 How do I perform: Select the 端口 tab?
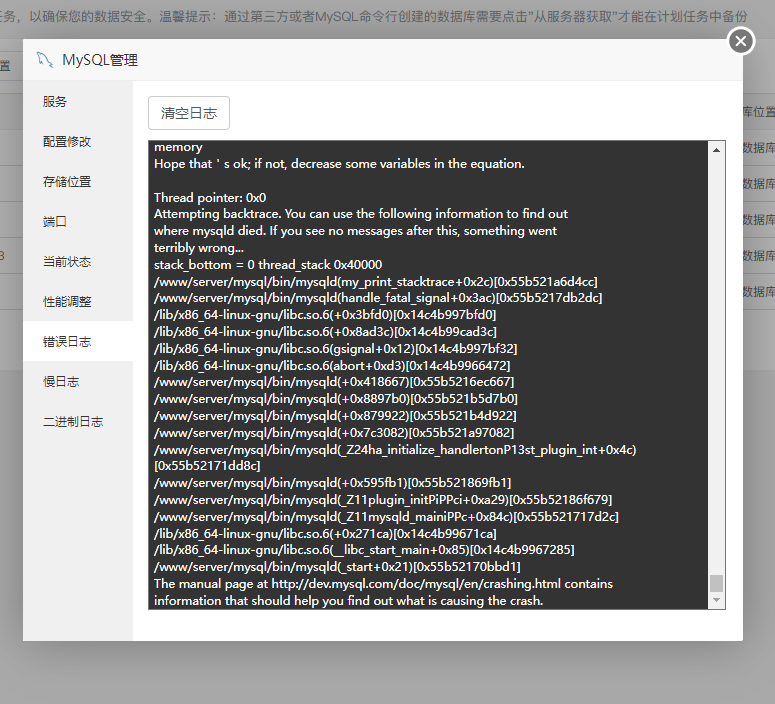(x=78, y=221)
